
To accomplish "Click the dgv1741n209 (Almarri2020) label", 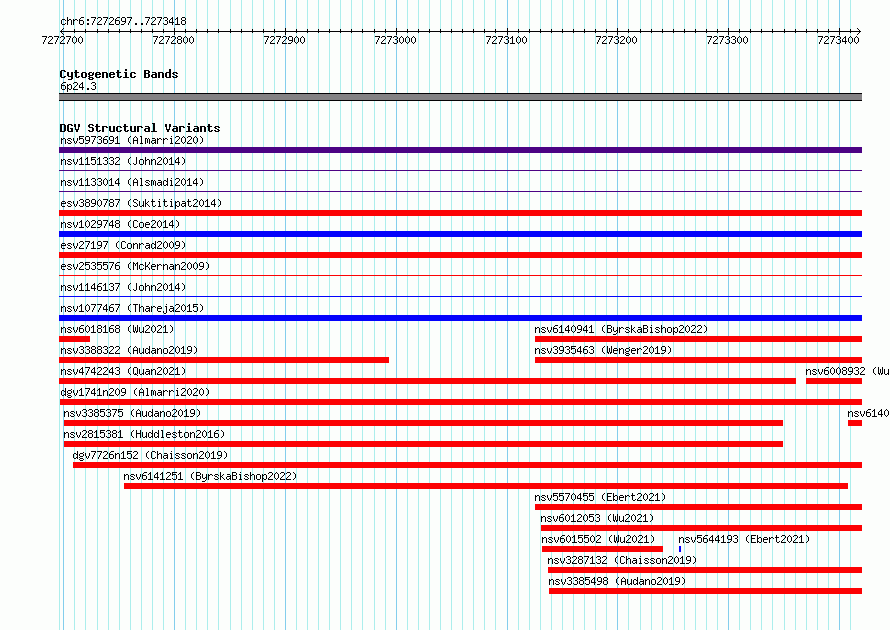I will pyautogui.click(x=135, y=392).
